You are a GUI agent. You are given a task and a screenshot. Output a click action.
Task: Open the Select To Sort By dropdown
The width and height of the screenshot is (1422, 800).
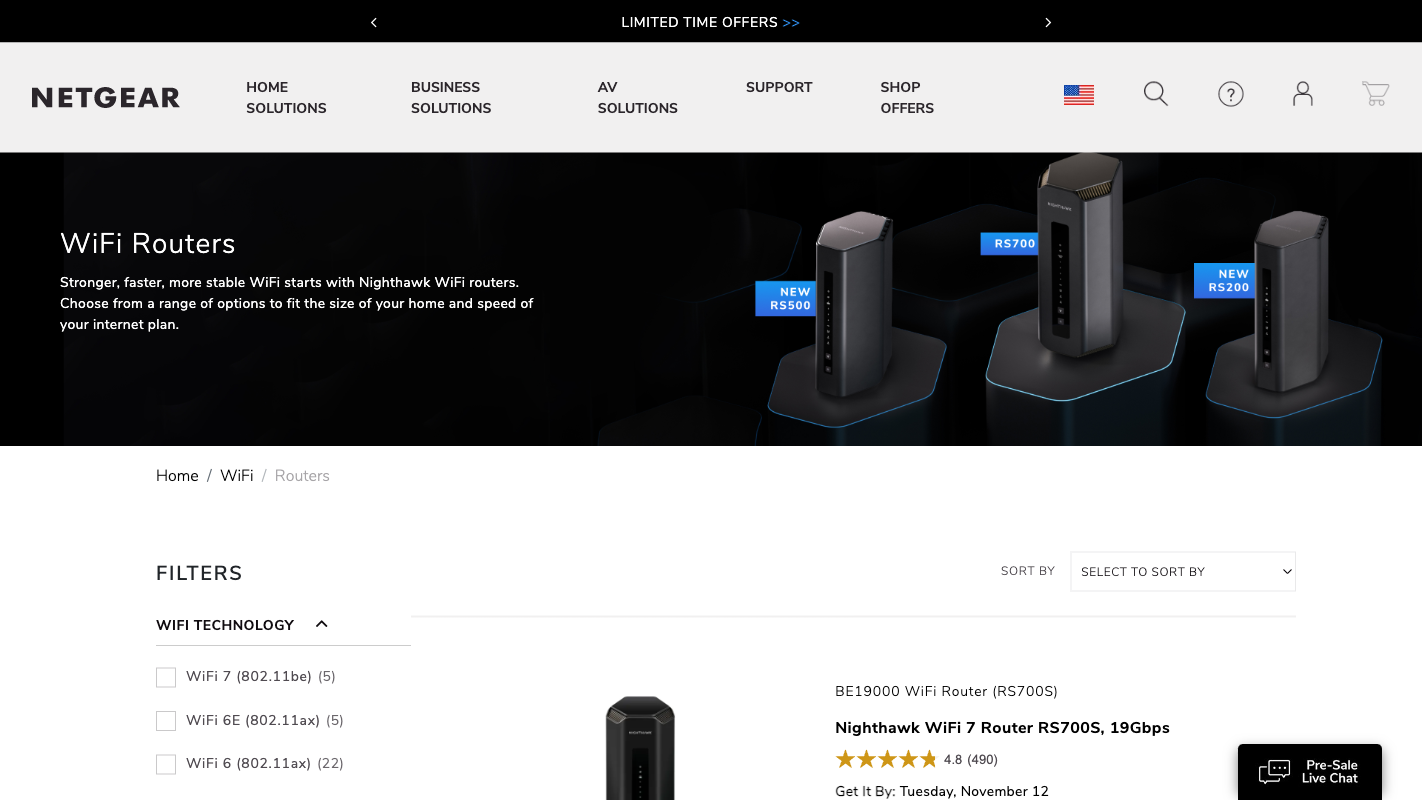(x=1183, y=571)
